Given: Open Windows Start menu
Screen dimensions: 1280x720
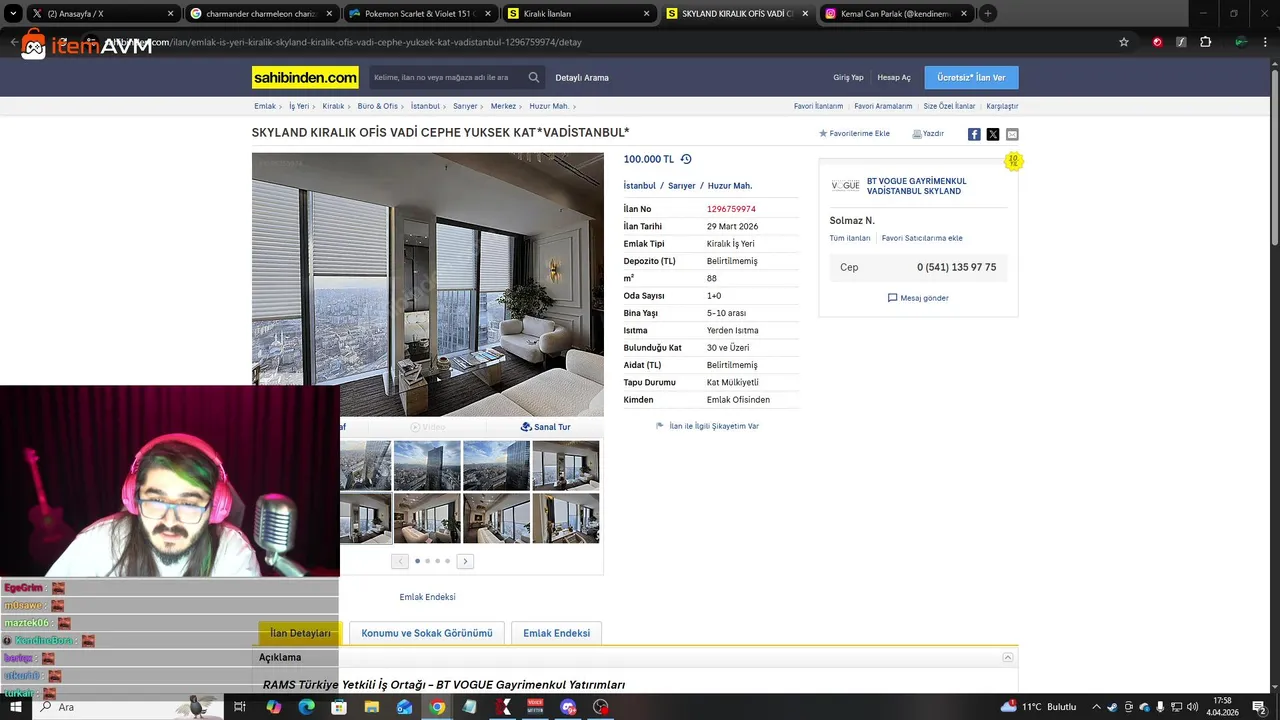Looking at the screenshot, I should tap(15, 707).
